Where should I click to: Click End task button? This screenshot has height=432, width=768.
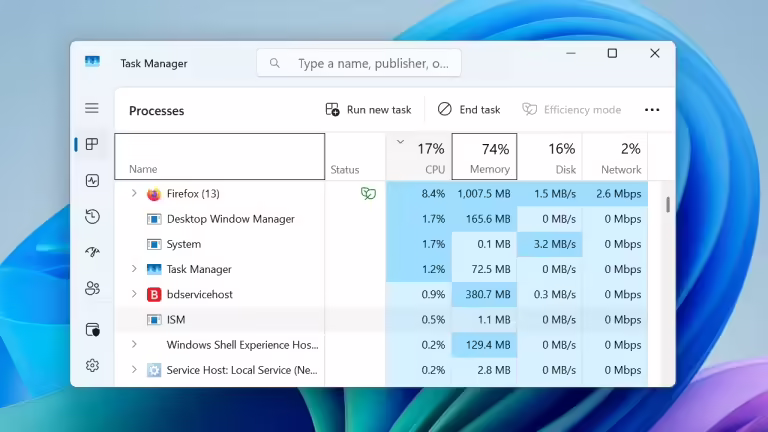(469, 110)
